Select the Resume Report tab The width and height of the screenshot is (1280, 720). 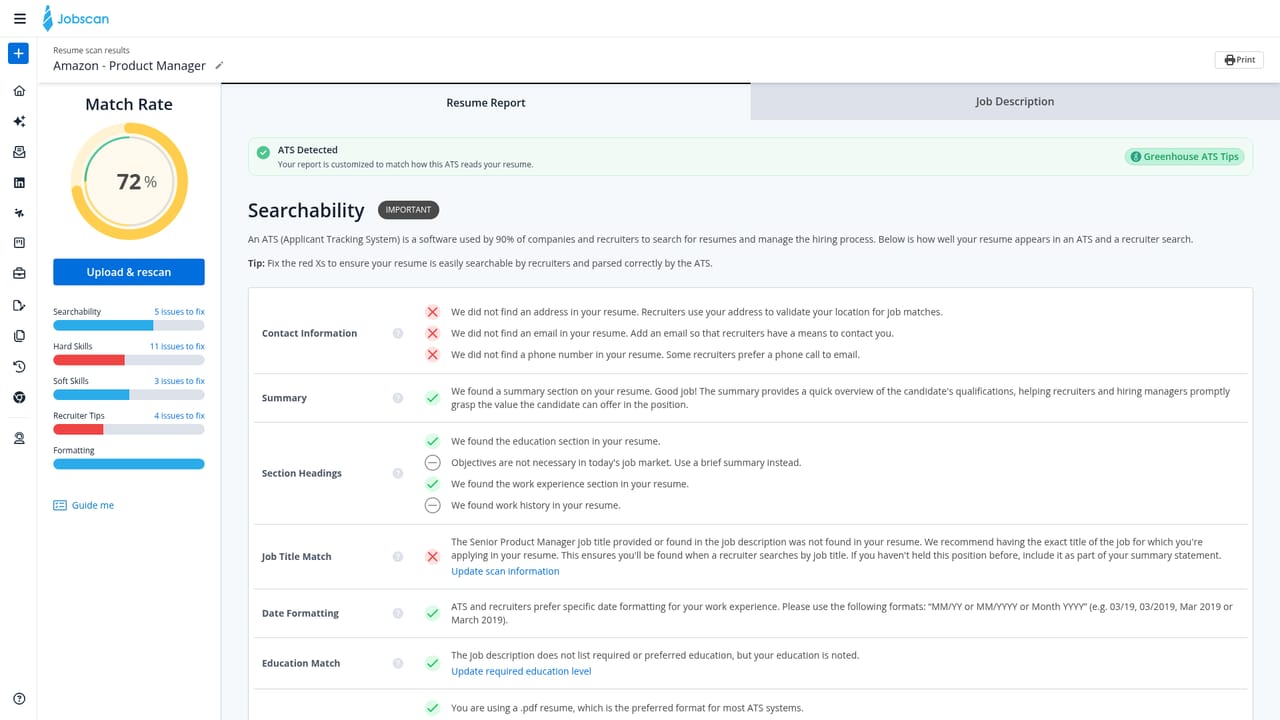click(486, 102)
